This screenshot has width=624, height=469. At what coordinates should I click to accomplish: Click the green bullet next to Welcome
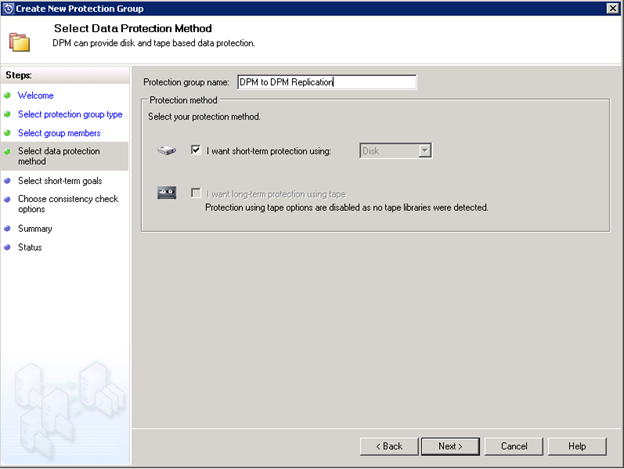coord(7,96)
